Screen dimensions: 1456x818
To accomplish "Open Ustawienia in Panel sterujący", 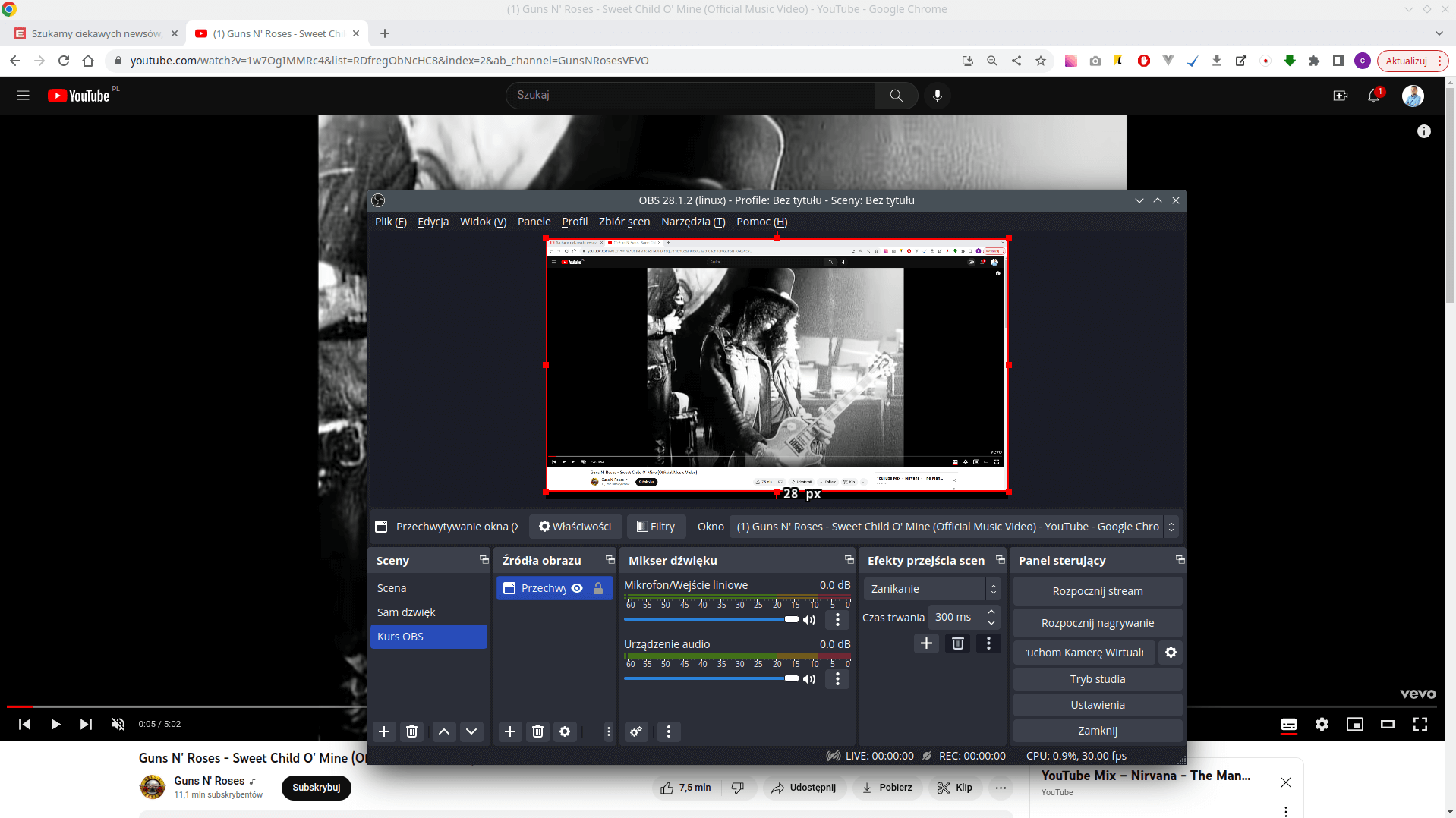I will 1098,705.
